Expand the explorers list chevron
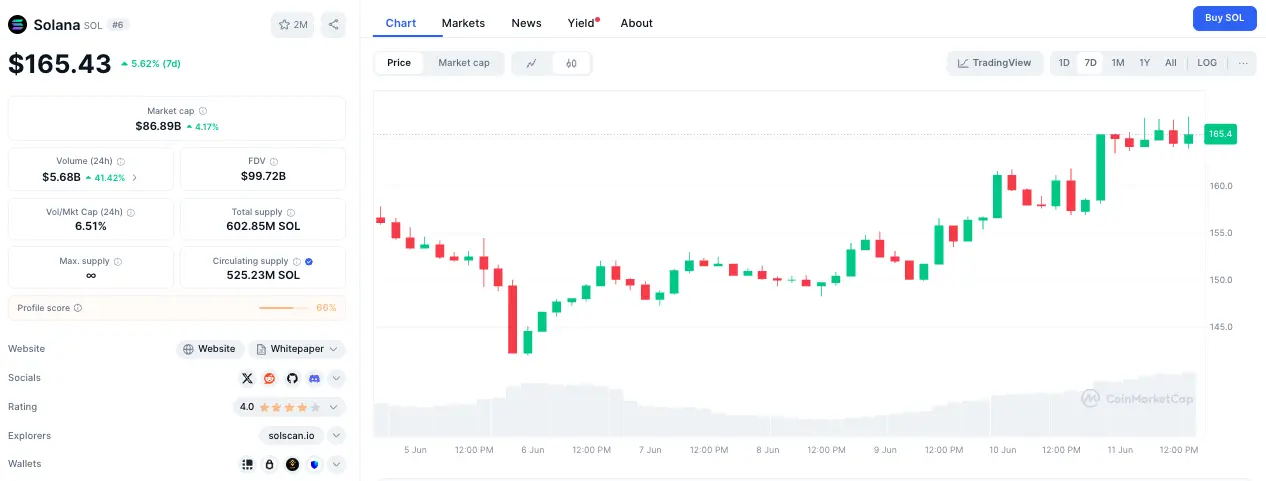This screenshot has height=481, width=1266. (x=336, y=436)
